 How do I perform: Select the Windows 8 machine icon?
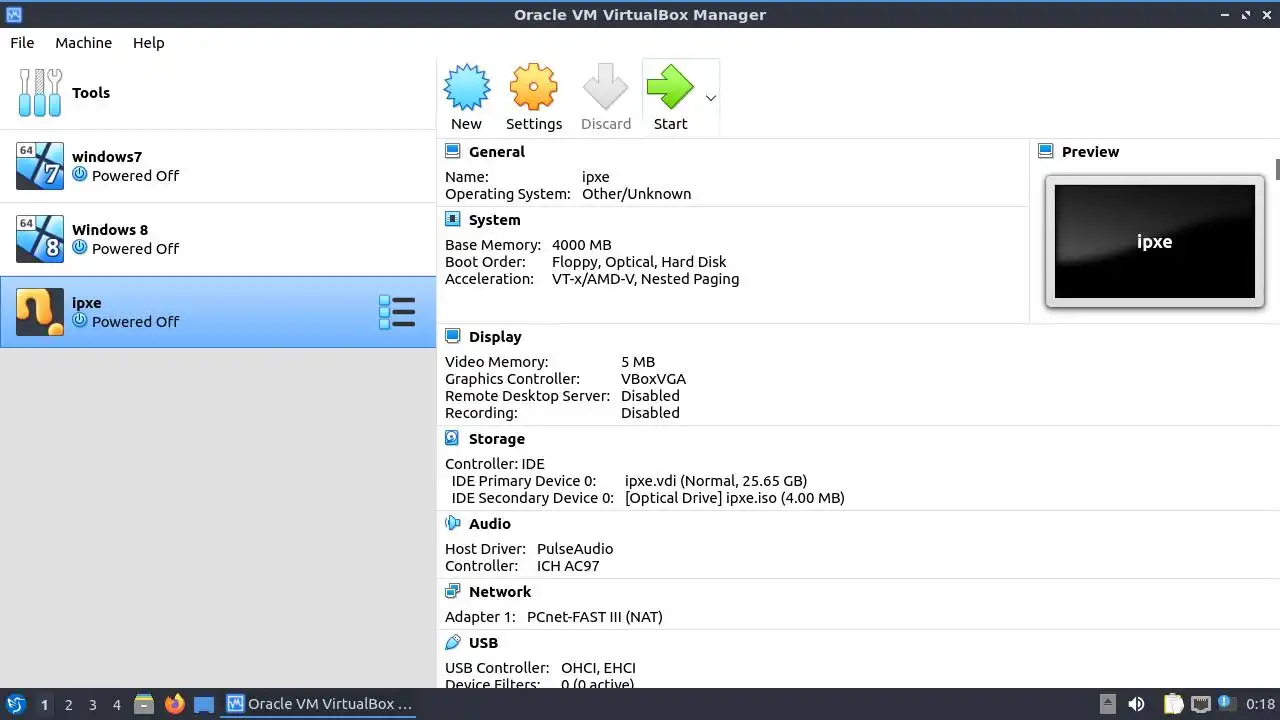[x=40, y=239]
